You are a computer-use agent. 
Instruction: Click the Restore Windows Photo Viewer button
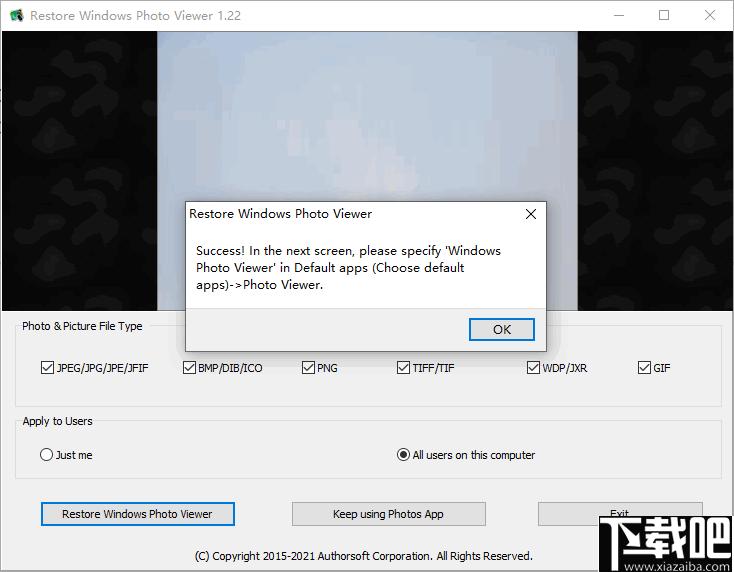click(138, 514)
